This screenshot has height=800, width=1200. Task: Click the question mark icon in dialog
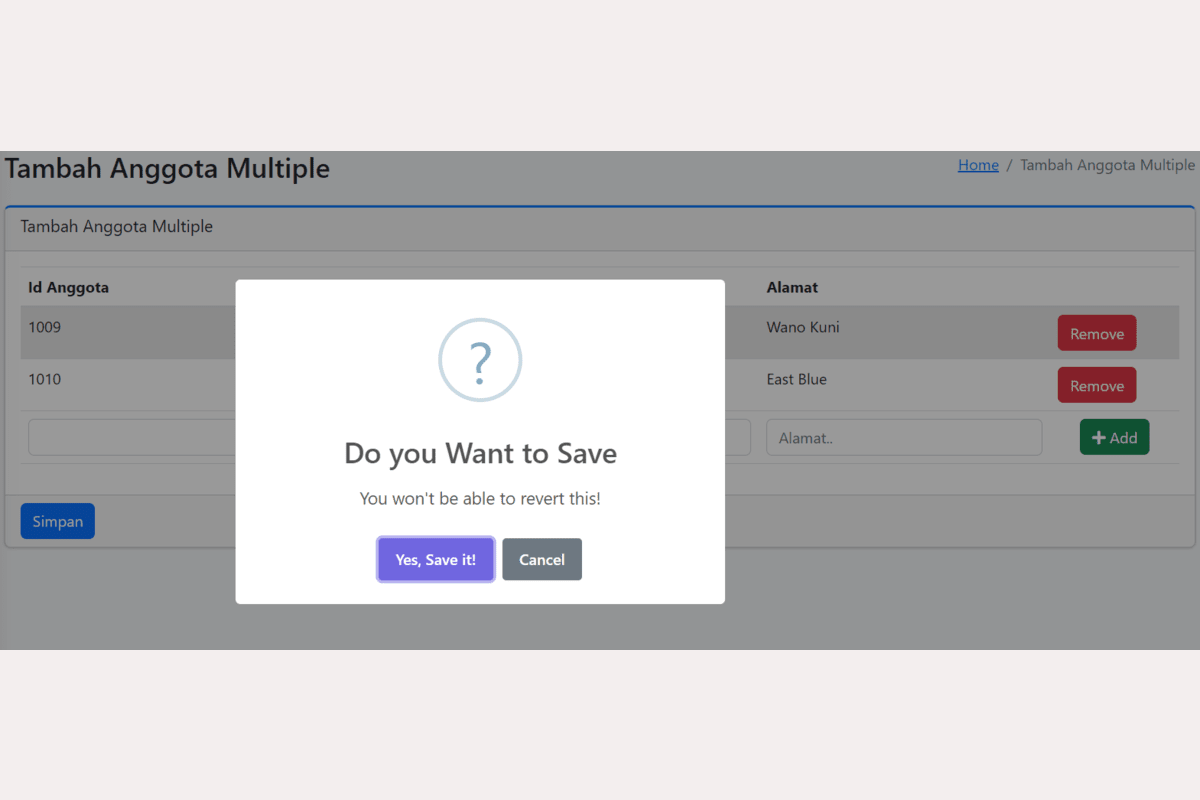point(480,360)
